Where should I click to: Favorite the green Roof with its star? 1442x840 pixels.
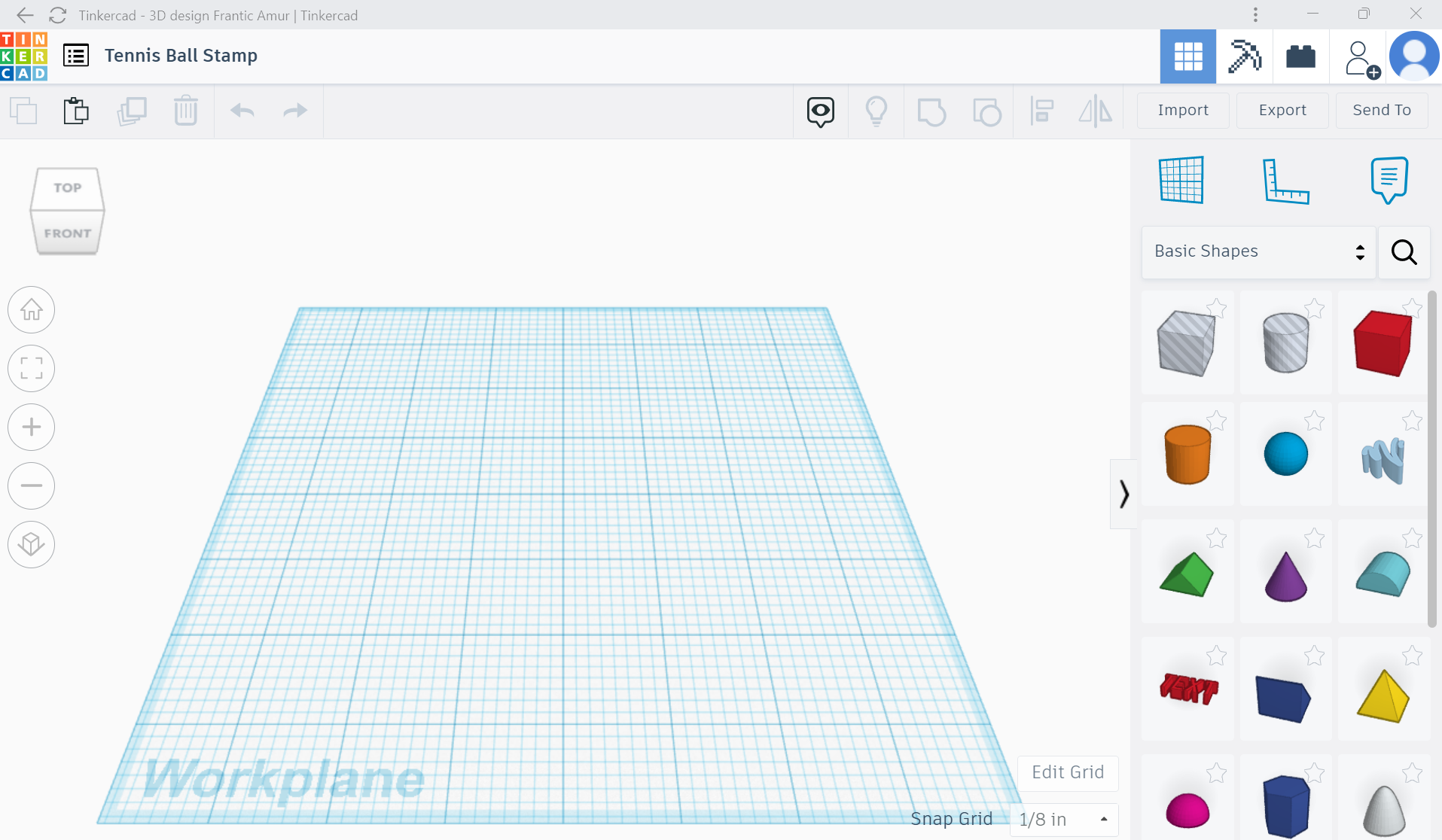pos(1216,537)
